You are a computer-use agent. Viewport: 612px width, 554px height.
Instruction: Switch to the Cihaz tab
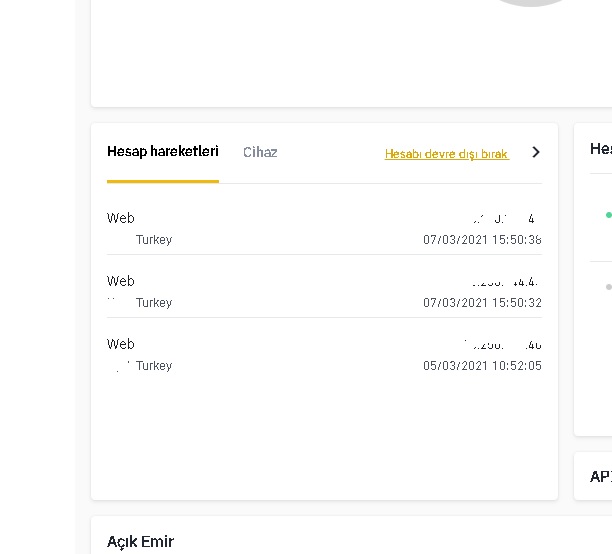tap(260, 153)
